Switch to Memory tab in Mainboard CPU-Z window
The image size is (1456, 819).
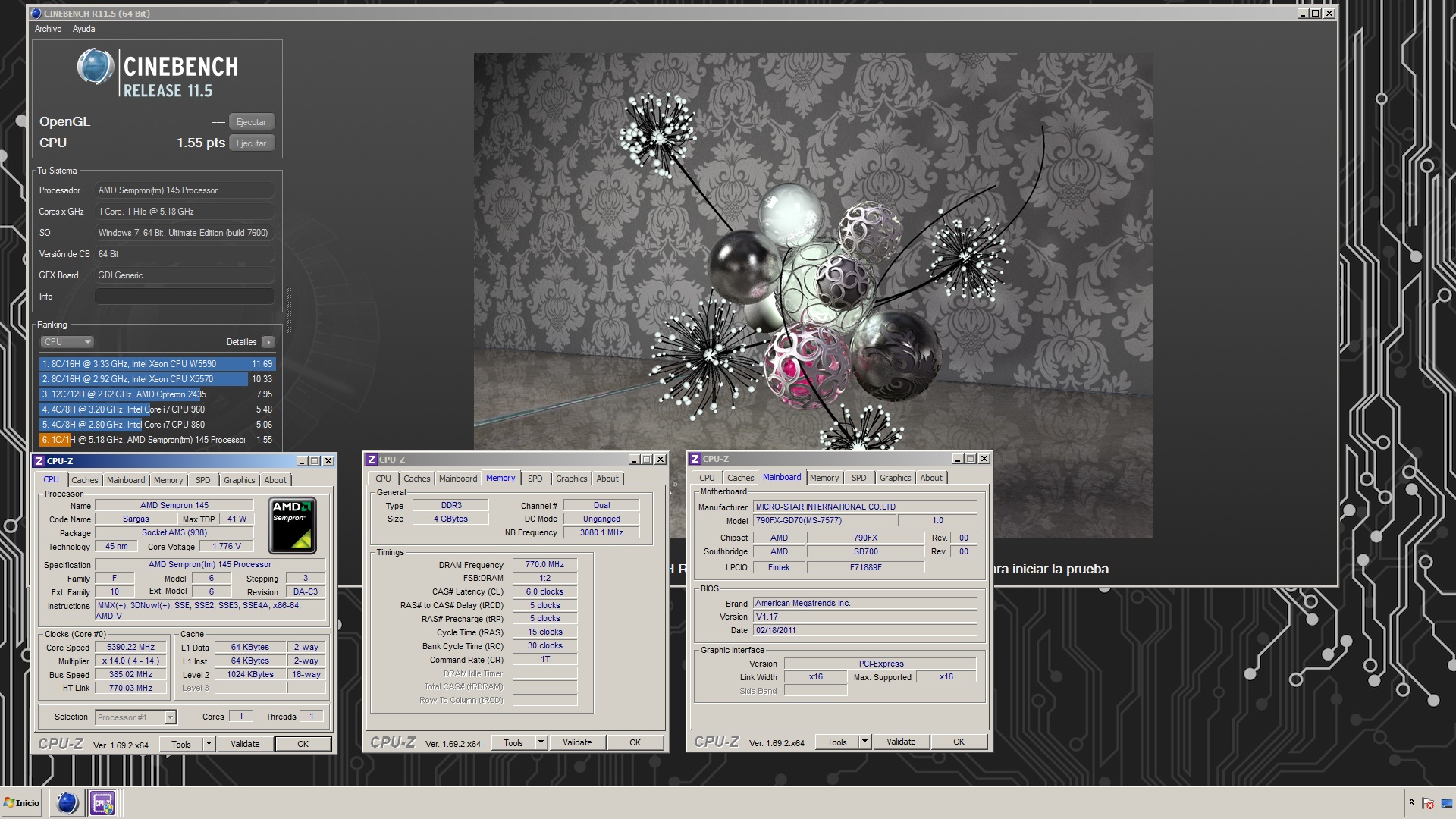tap(824, 478)
